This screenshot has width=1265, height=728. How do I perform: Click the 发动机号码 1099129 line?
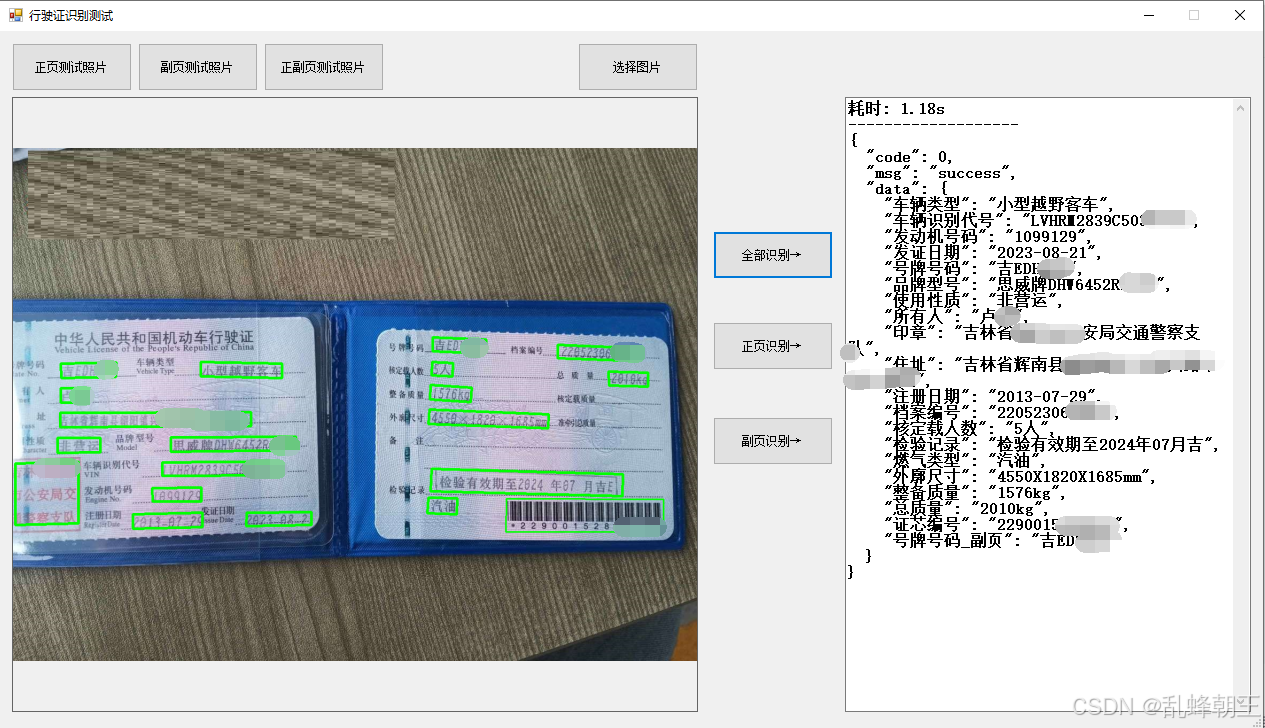click(990, 236)
